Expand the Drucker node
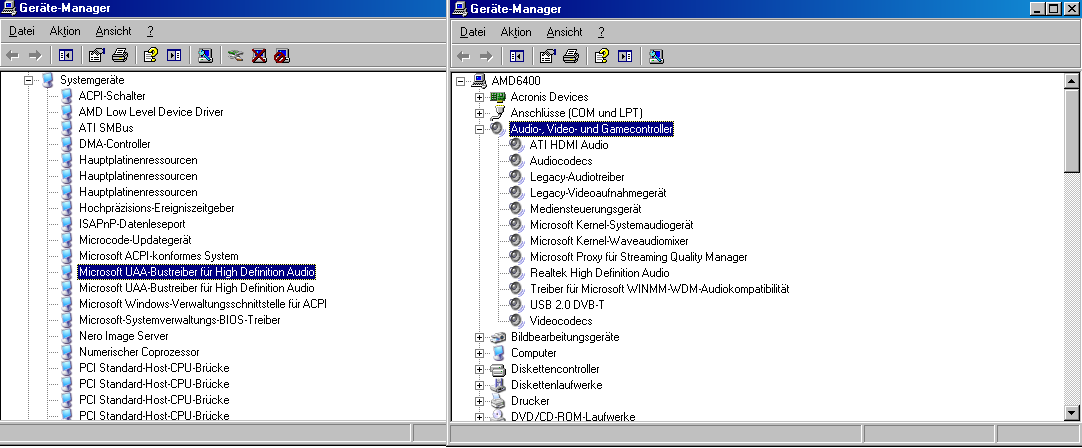This screenshot has height=448, width=1082. pyautogui.click(x=480, y=401)
